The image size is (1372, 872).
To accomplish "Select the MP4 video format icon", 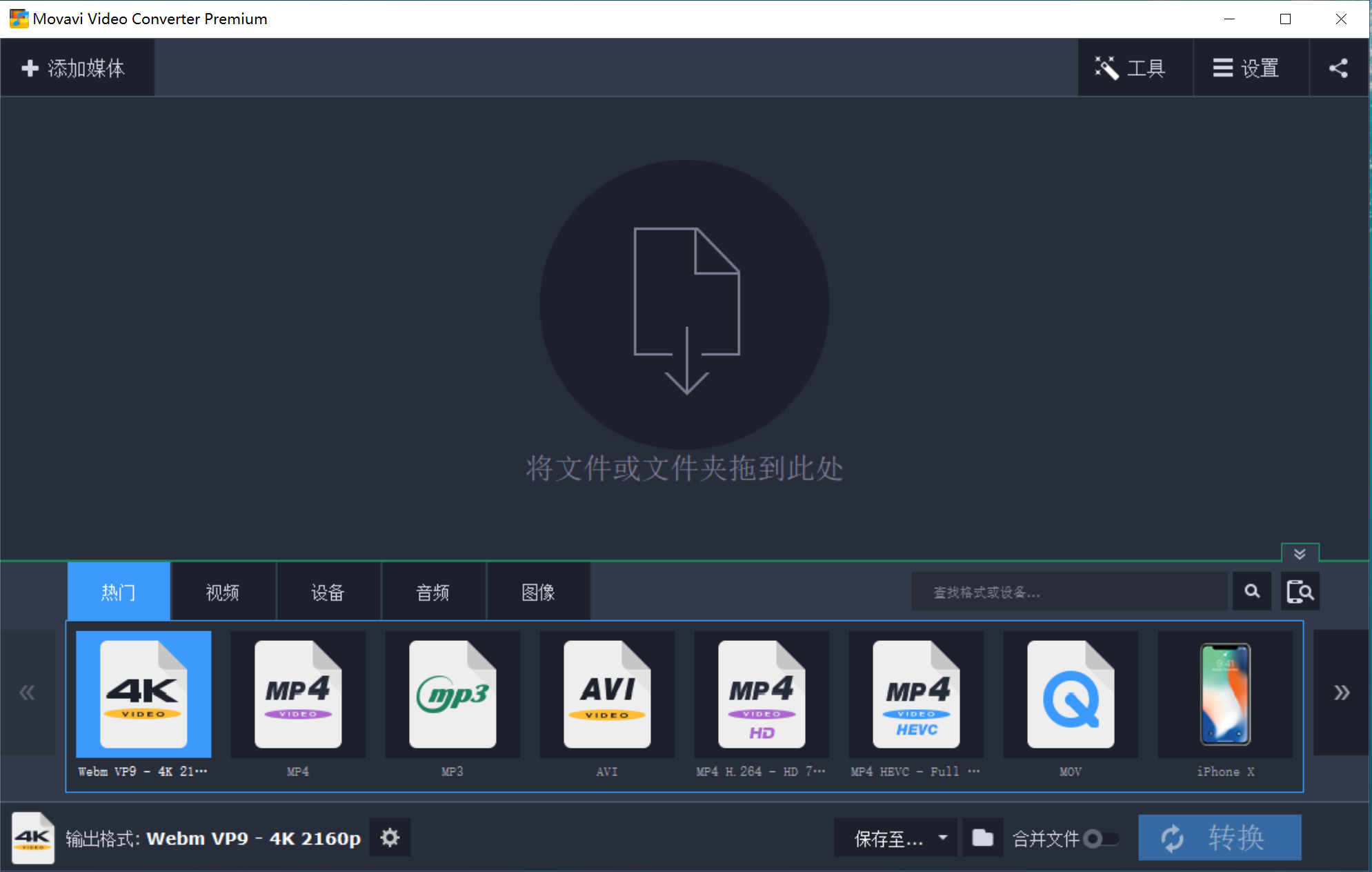I will click(298, 694).
